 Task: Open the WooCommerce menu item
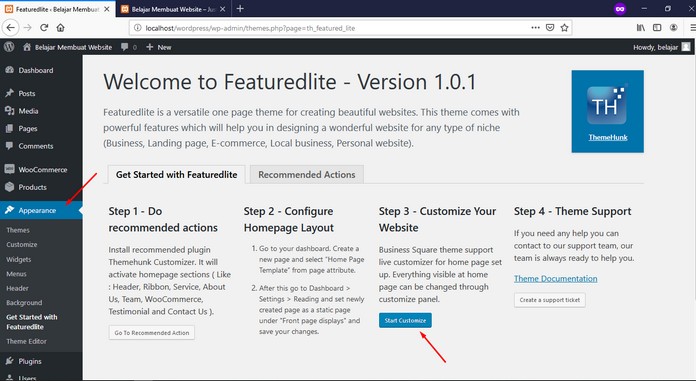[41, 169]
